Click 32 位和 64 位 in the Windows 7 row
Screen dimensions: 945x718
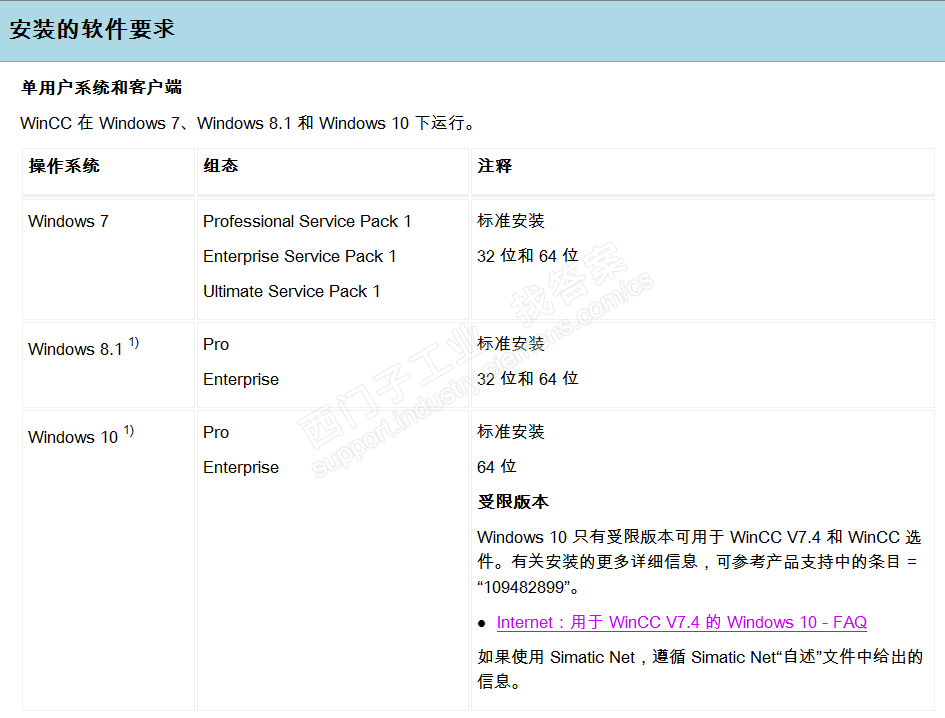[528, 256]
